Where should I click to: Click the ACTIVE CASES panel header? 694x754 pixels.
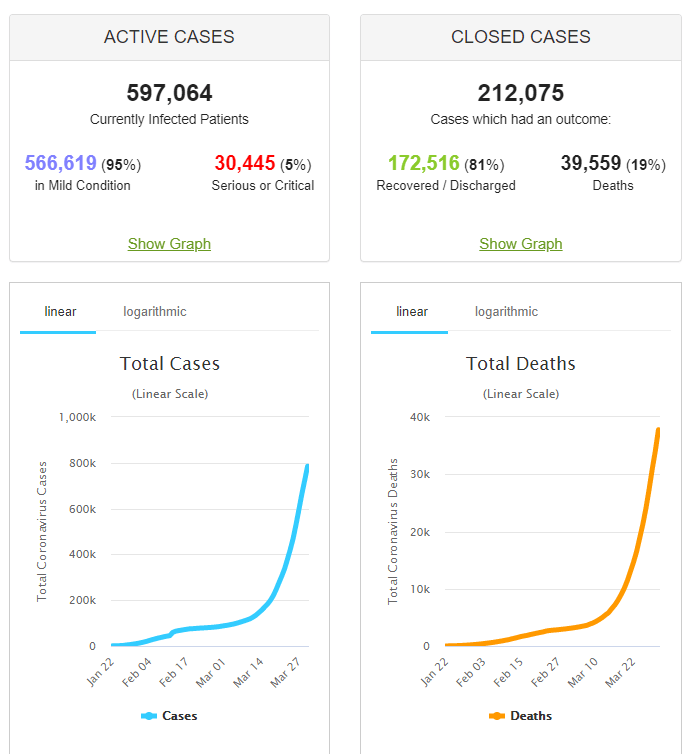tap(169, 37)
